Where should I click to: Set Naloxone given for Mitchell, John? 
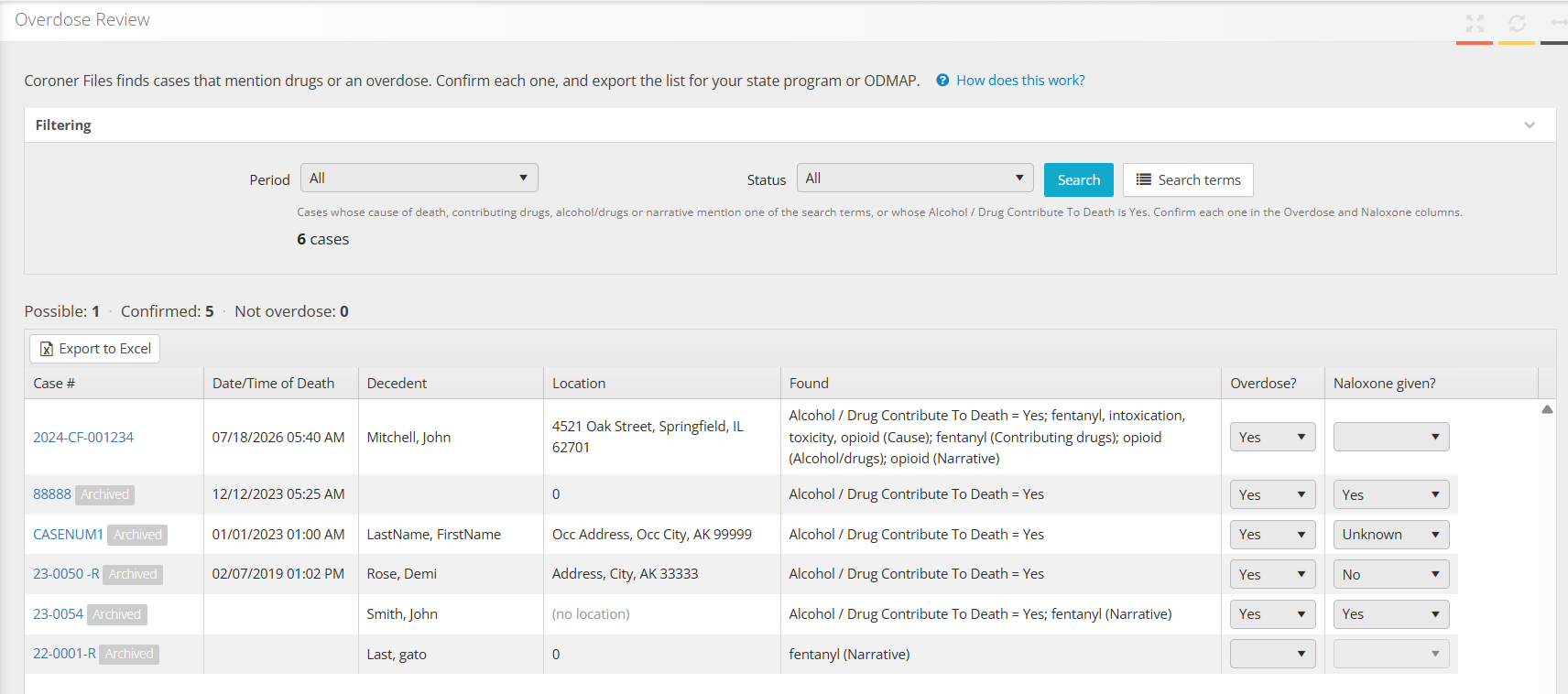pyautogui.click(x=1391, y=437)
